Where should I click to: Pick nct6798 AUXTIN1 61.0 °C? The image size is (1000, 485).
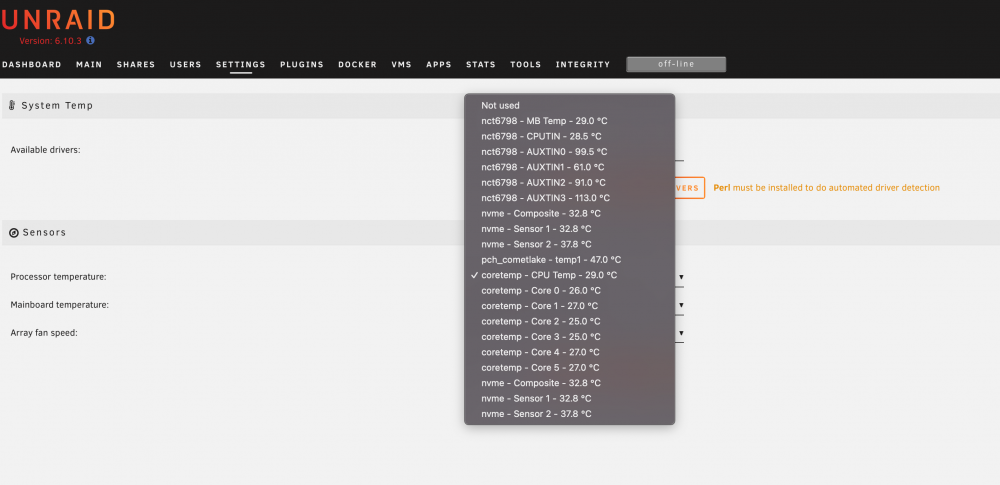point(569,167)
